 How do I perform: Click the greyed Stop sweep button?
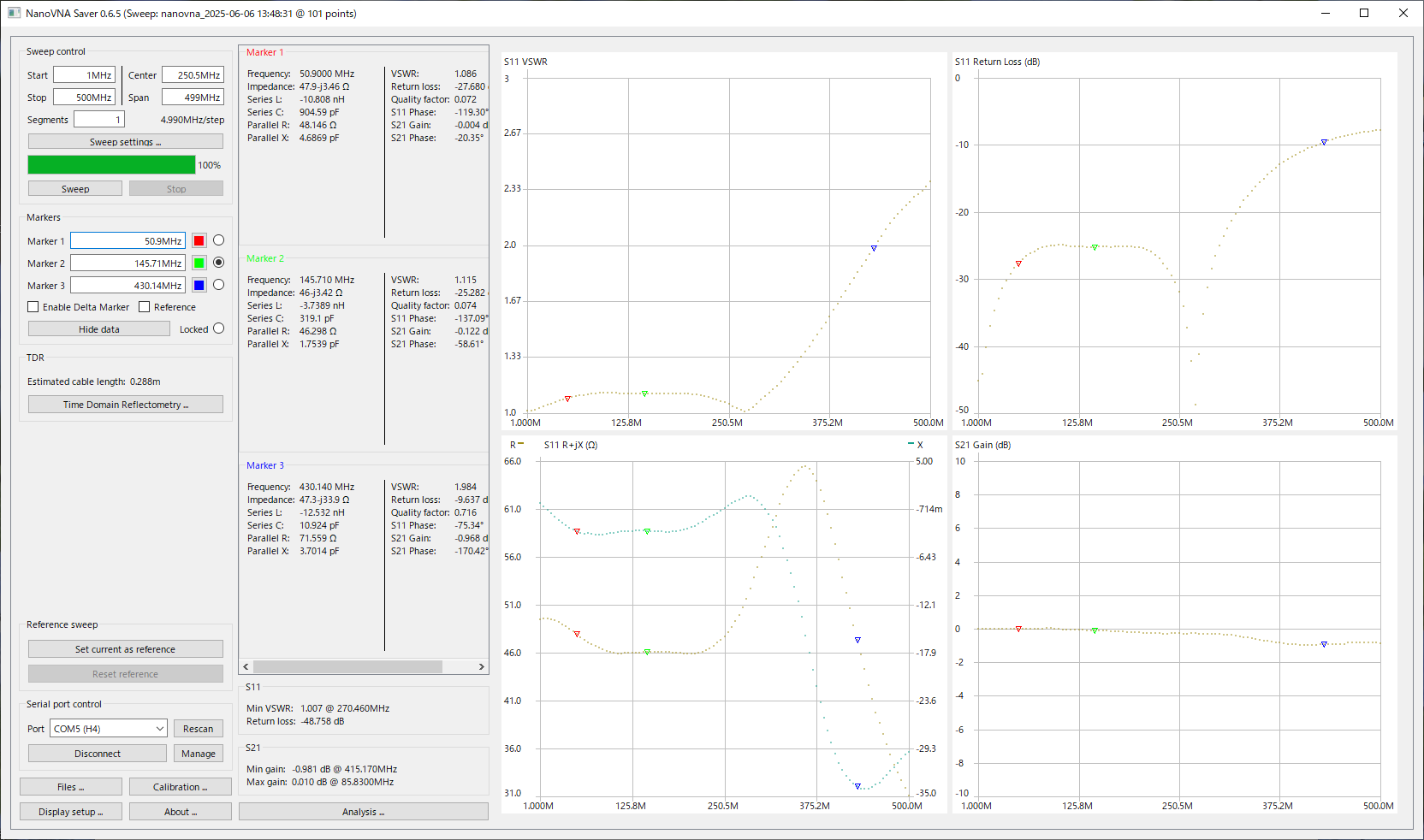pos(176,189)
